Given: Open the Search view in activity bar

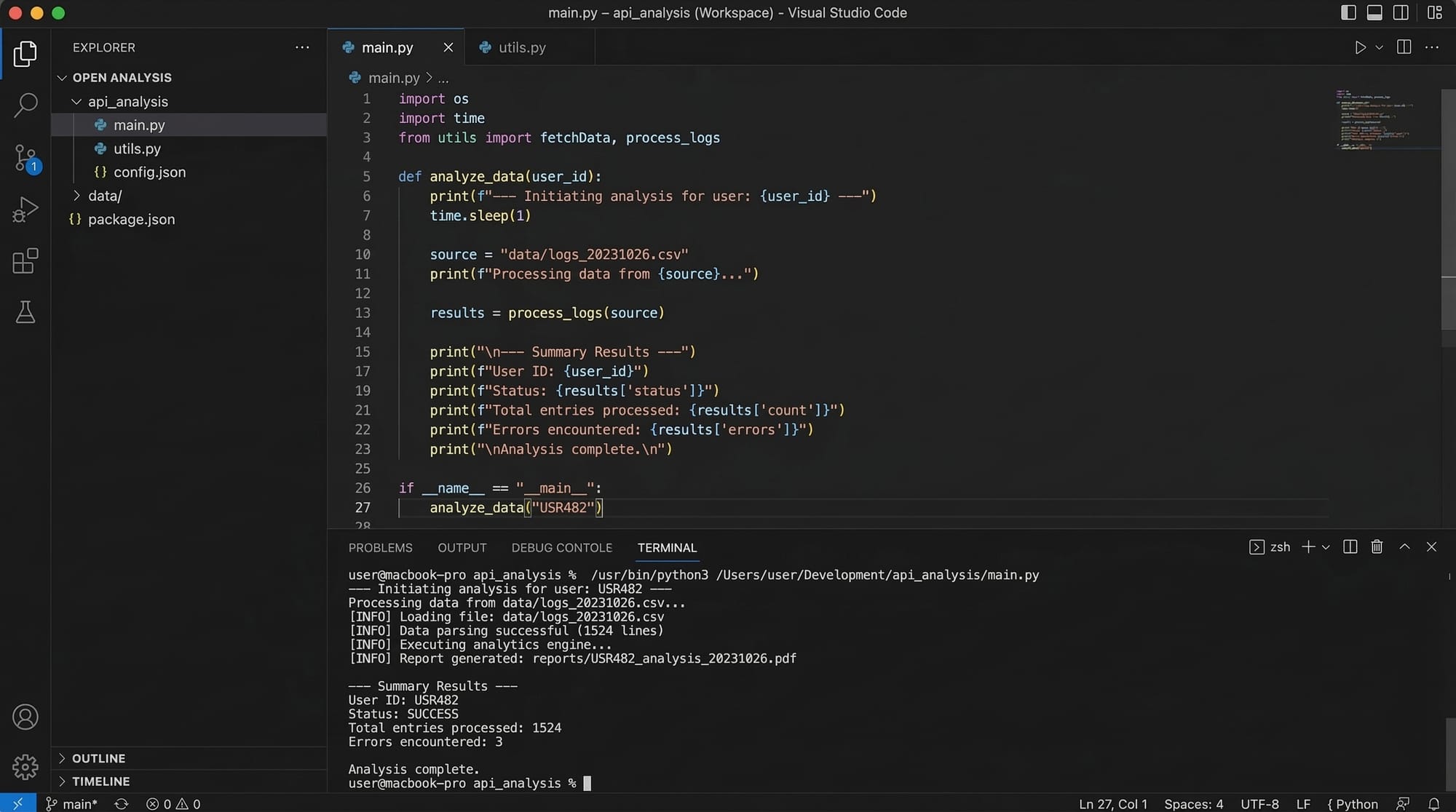Looking at the screenshot, I should 25,105.
